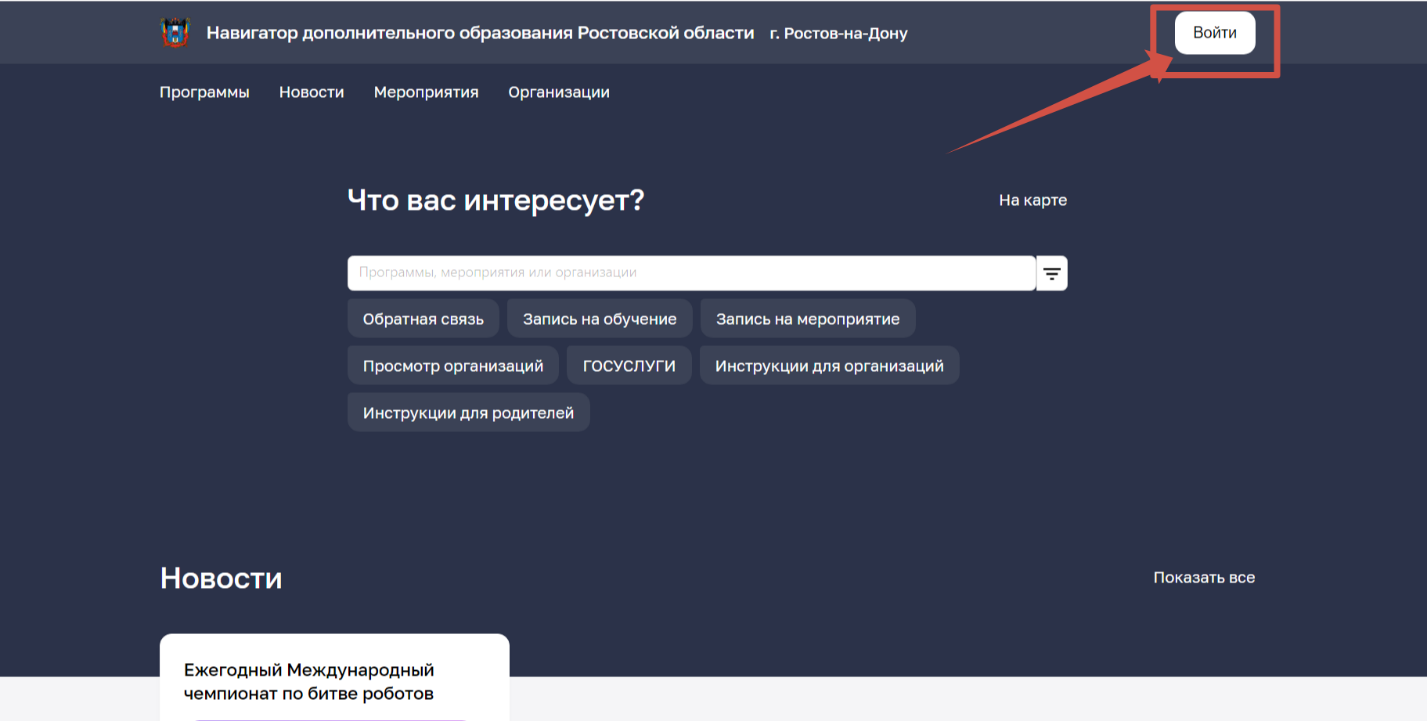Click the 'ГОСУСЛУГИ' tag button
1427x721 pixels.
[x=629, y=366]
